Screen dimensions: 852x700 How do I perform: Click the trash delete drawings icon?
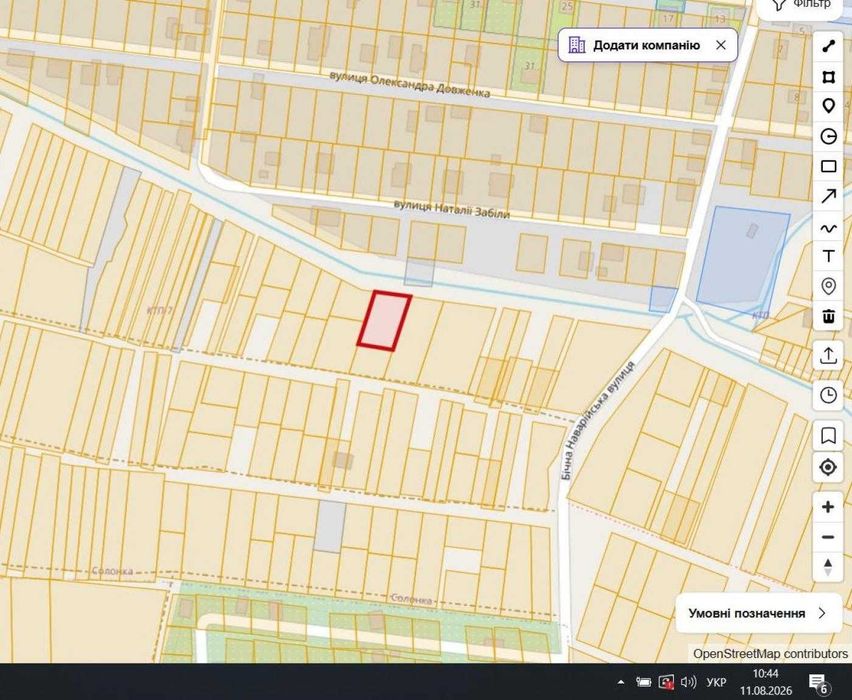pyautogui.click(x=828, y=316)
